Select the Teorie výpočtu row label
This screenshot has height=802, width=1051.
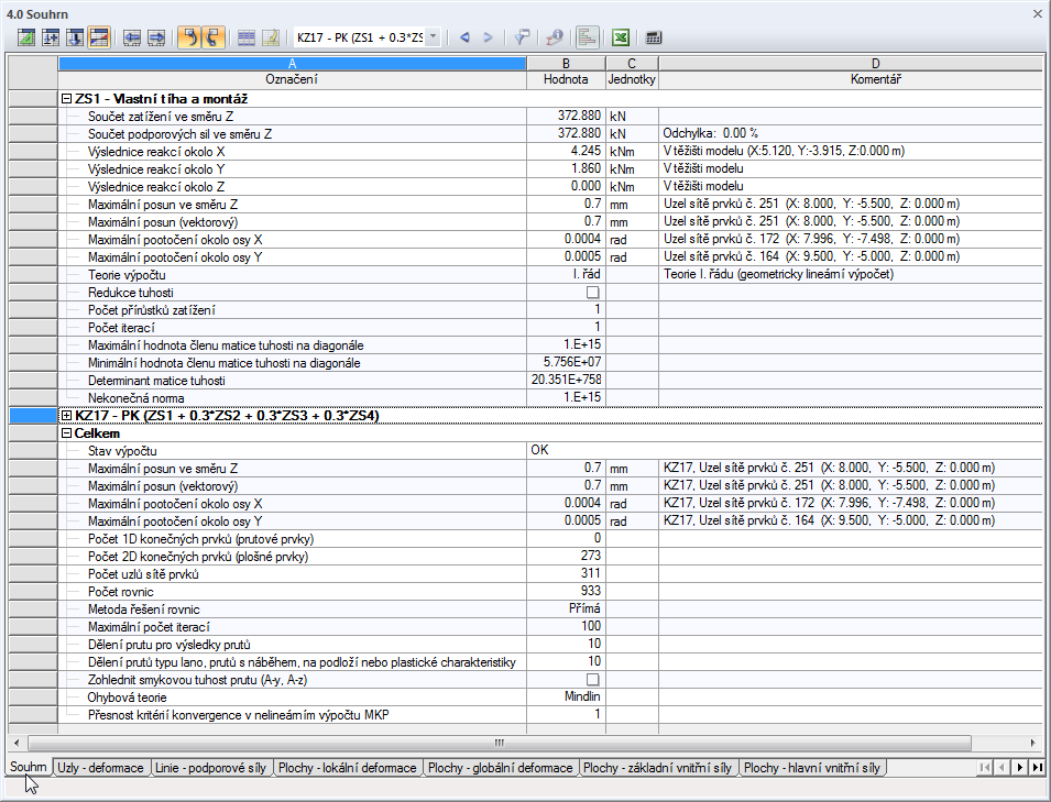point(127,275)
